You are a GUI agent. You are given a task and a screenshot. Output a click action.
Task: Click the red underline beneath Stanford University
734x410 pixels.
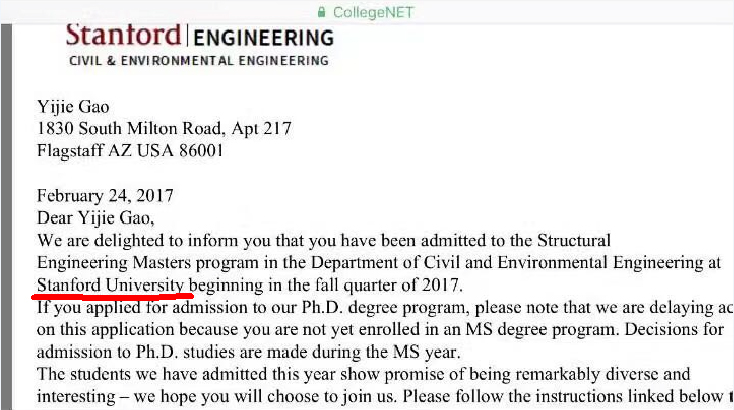coord(112,297)
